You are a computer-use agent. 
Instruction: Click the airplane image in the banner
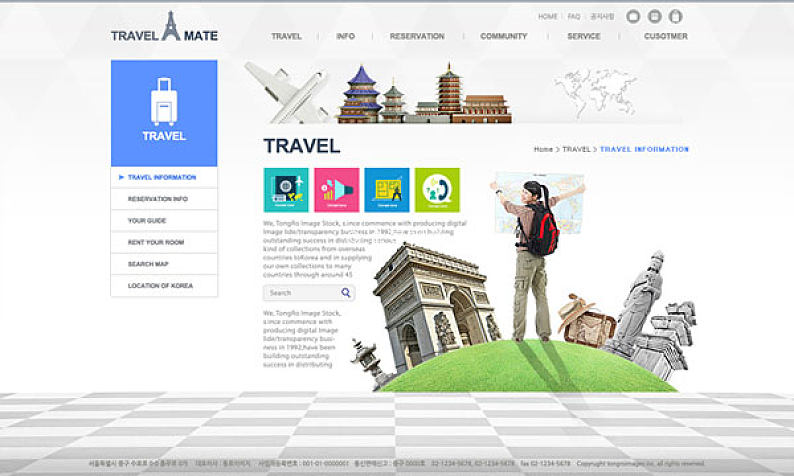288,93
